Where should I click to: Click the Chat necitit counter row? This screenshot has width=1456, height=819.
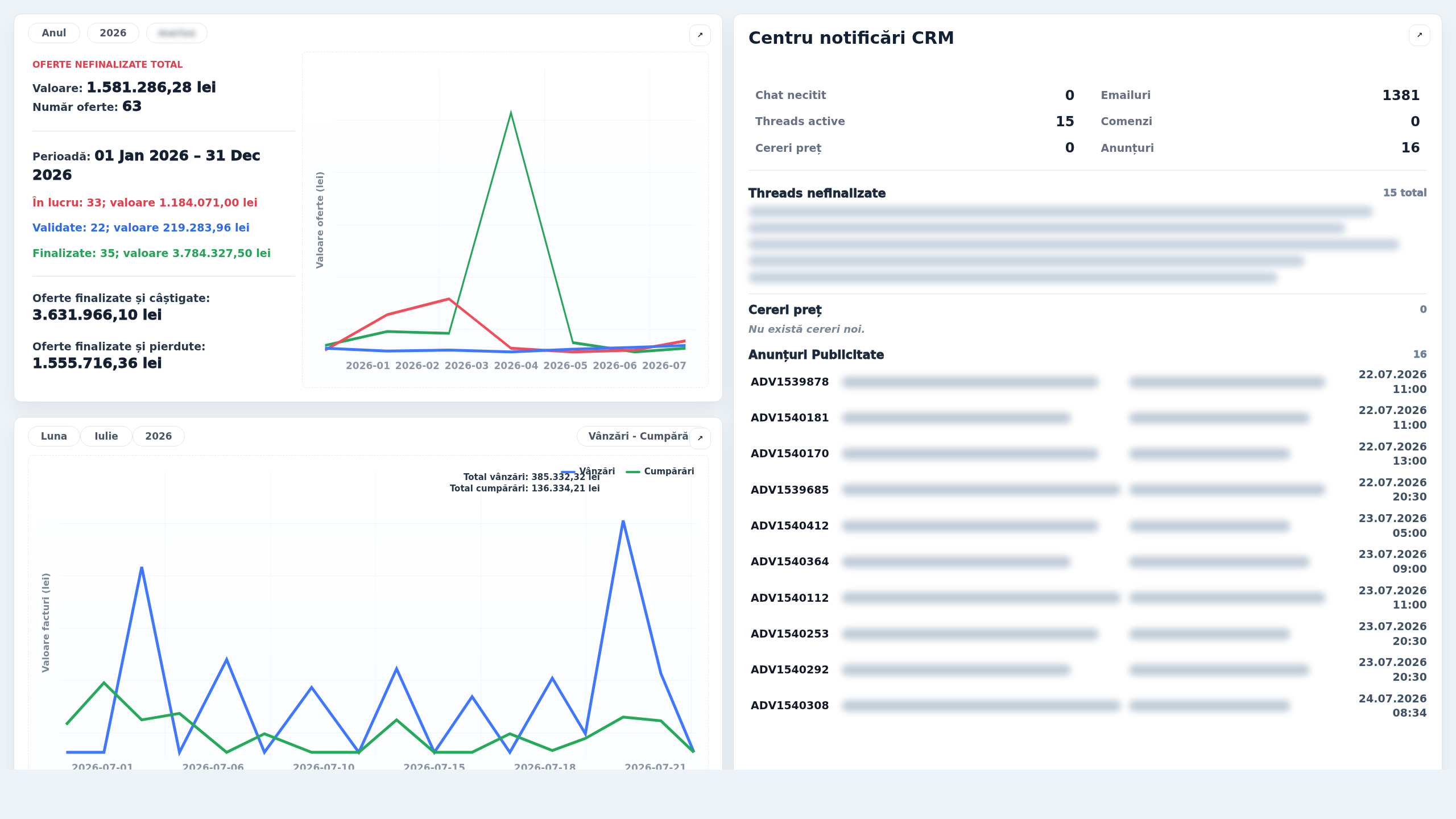(x=915, y=96)
